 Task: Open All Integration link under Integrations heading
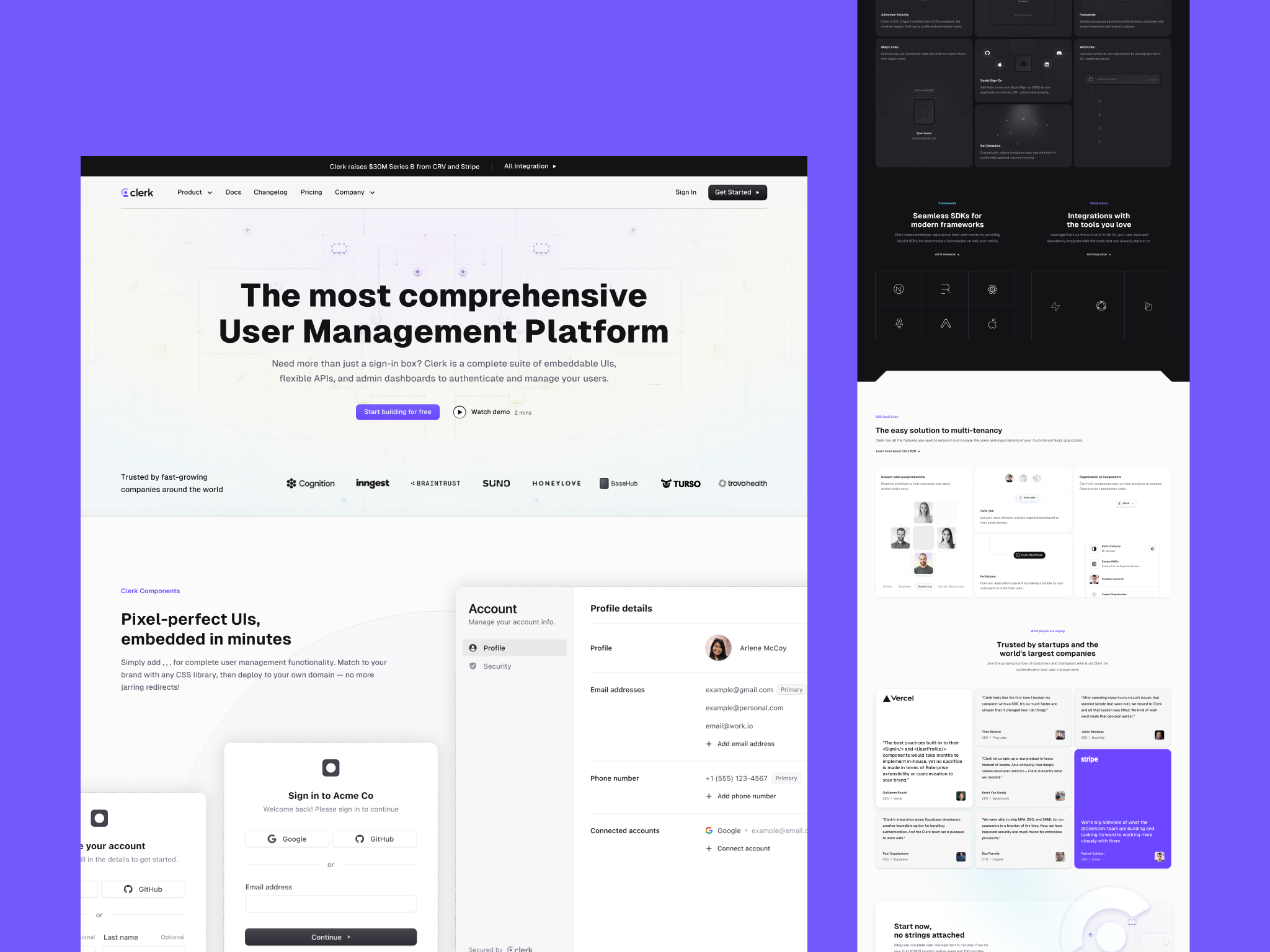click(x=1099, y=254)
